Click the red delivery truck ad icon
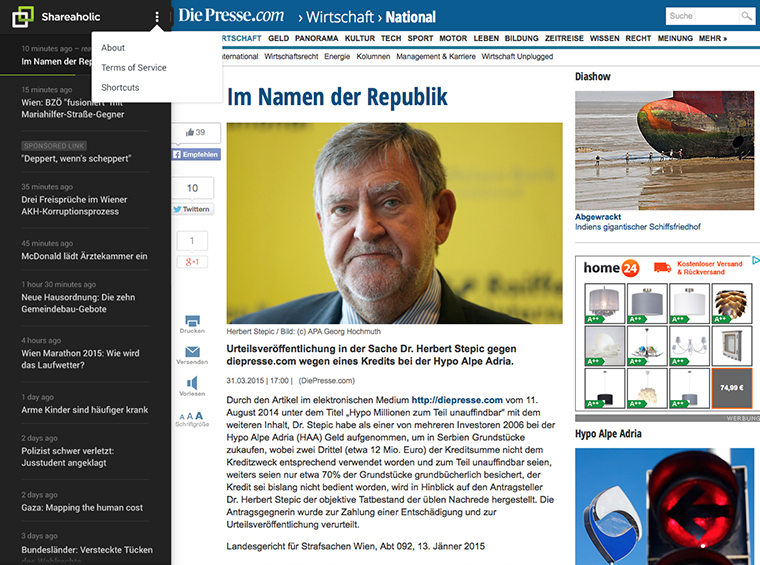This screenshot has height=565, width=760. (662, 267)
